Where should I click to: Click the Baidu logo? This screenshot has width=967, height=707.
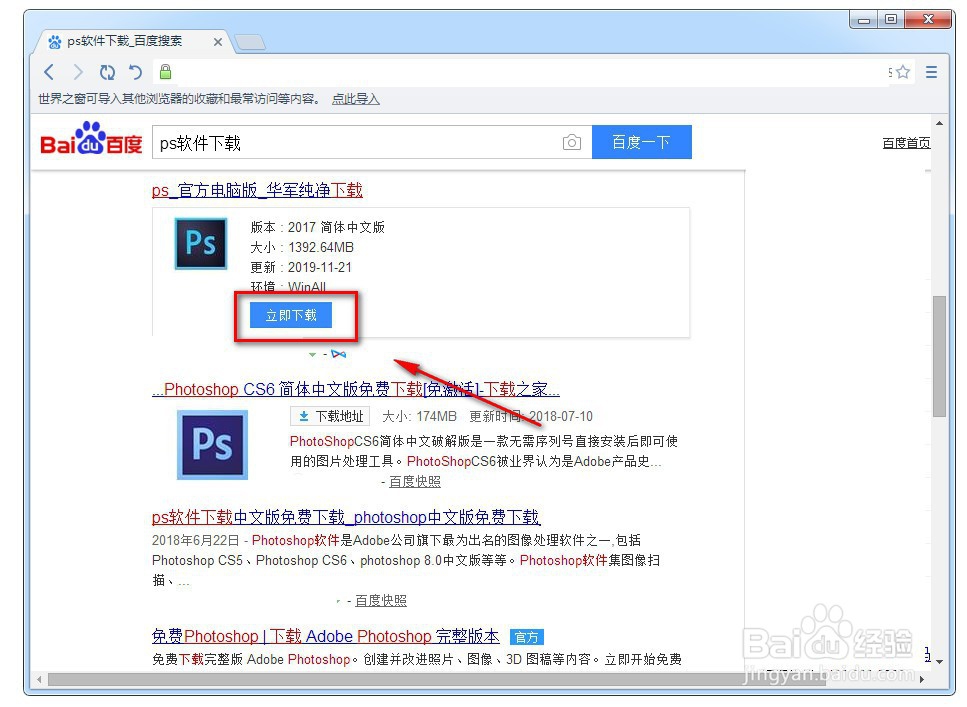coord(91,138)
